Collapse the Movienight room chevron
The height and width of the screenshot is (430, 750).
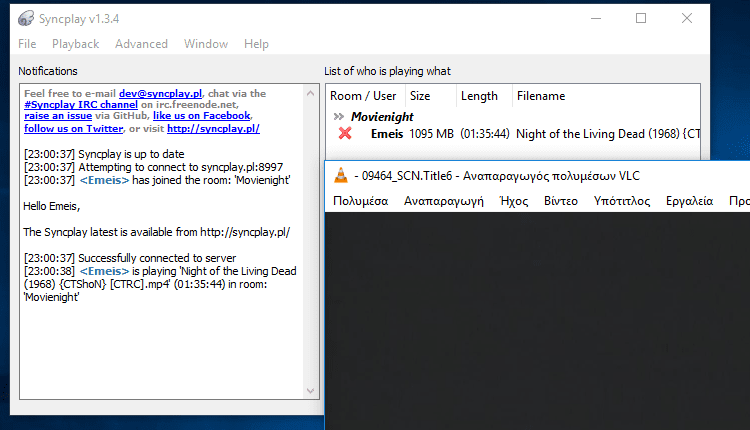tap(339, 116)
